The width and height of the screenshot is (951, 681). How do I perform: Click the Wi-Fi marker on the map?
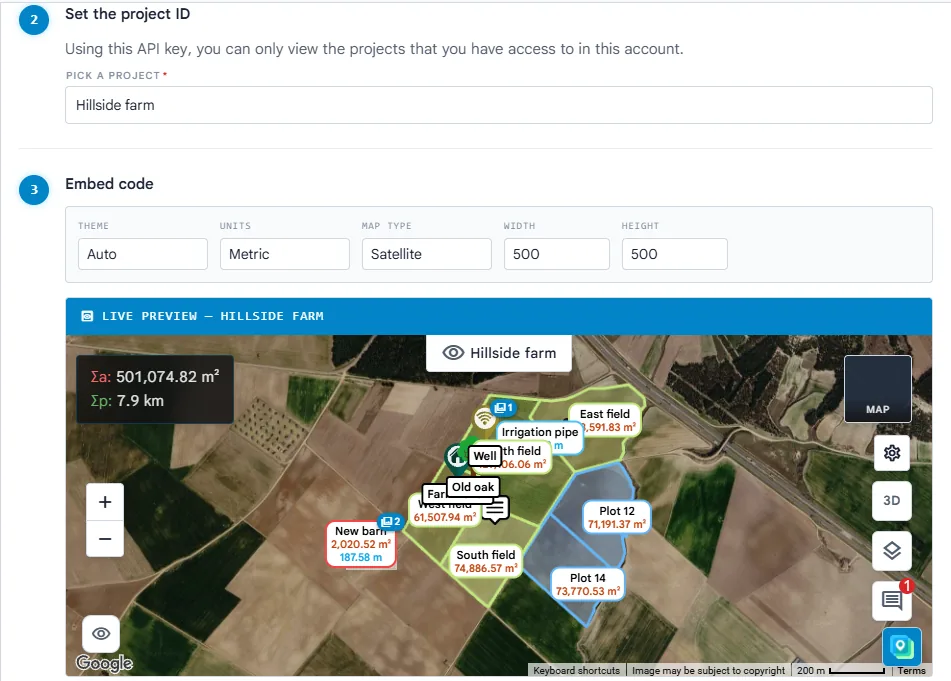point(484,418)
